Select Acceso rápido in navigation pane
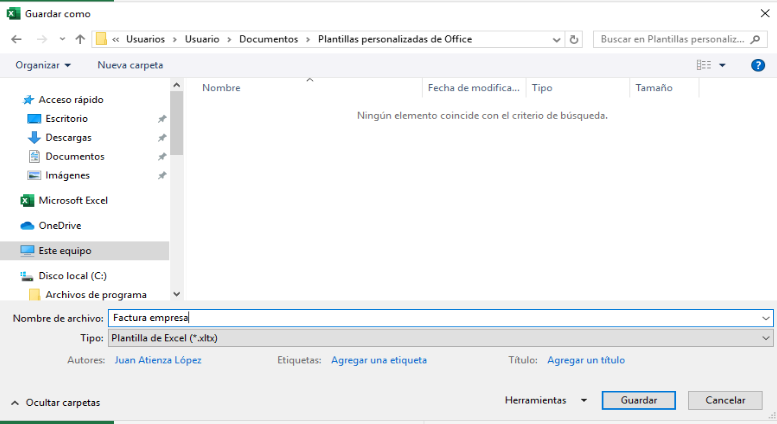777x424 pixels. tap(71, 100)
